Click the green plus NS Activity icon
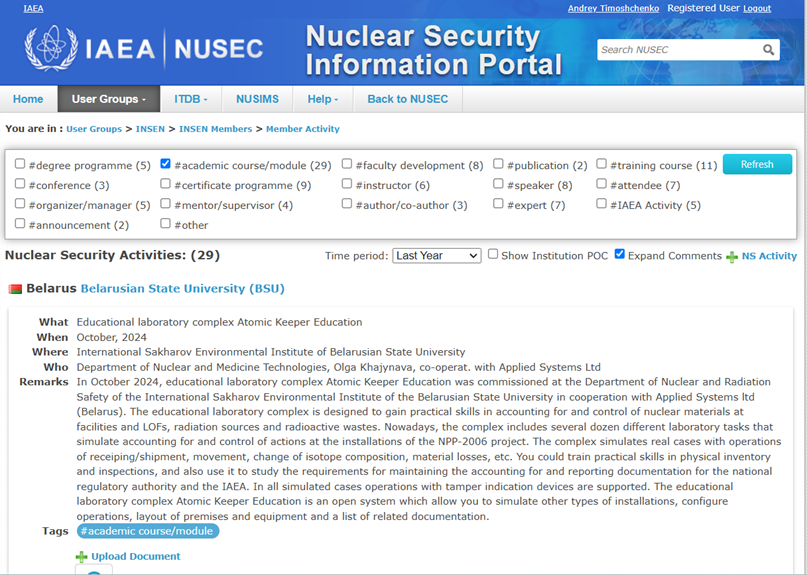Screen dimensions: 807x575 (731, 256)
